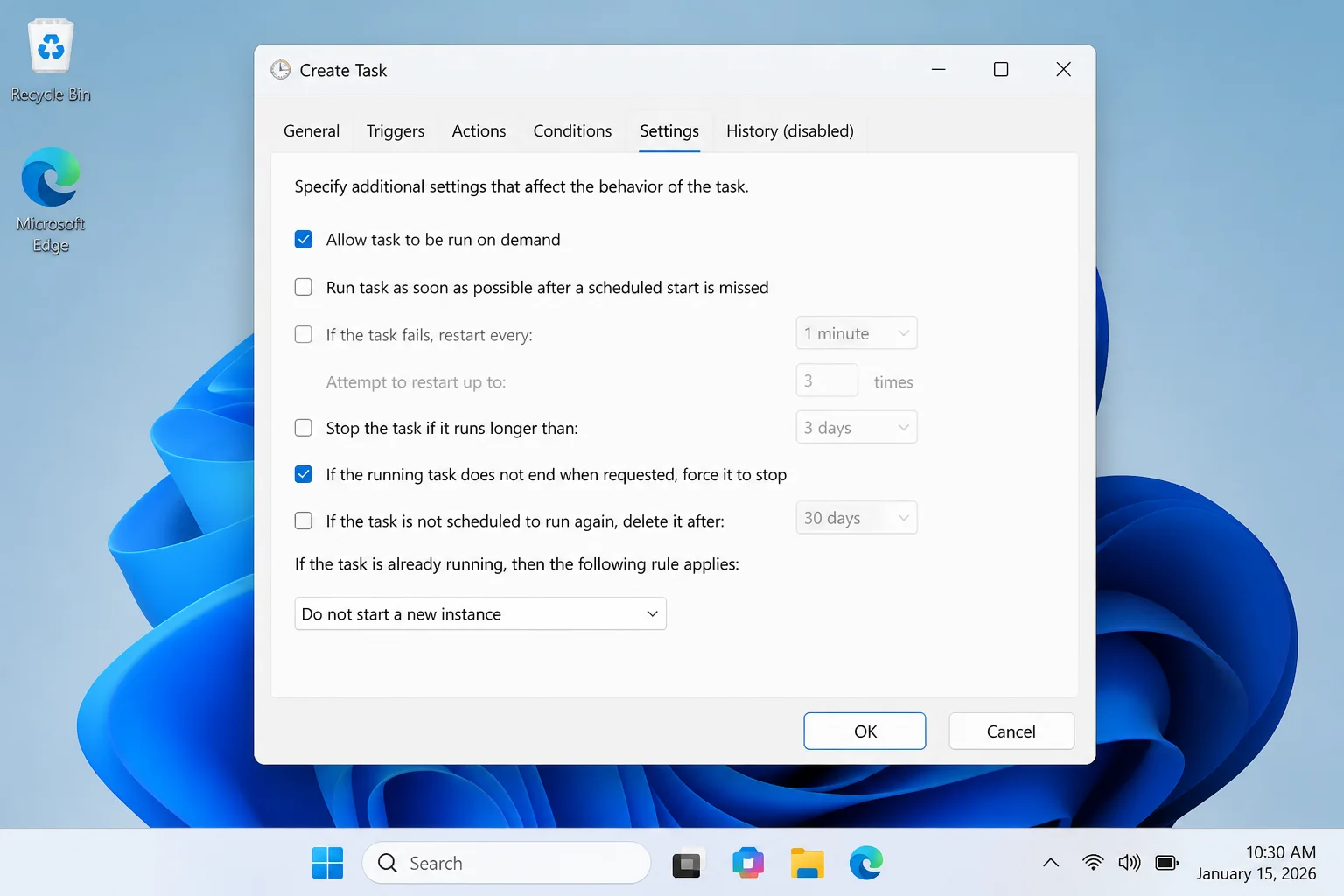
Task: Open the Windows Start button
Action: [x=327, y=863]
